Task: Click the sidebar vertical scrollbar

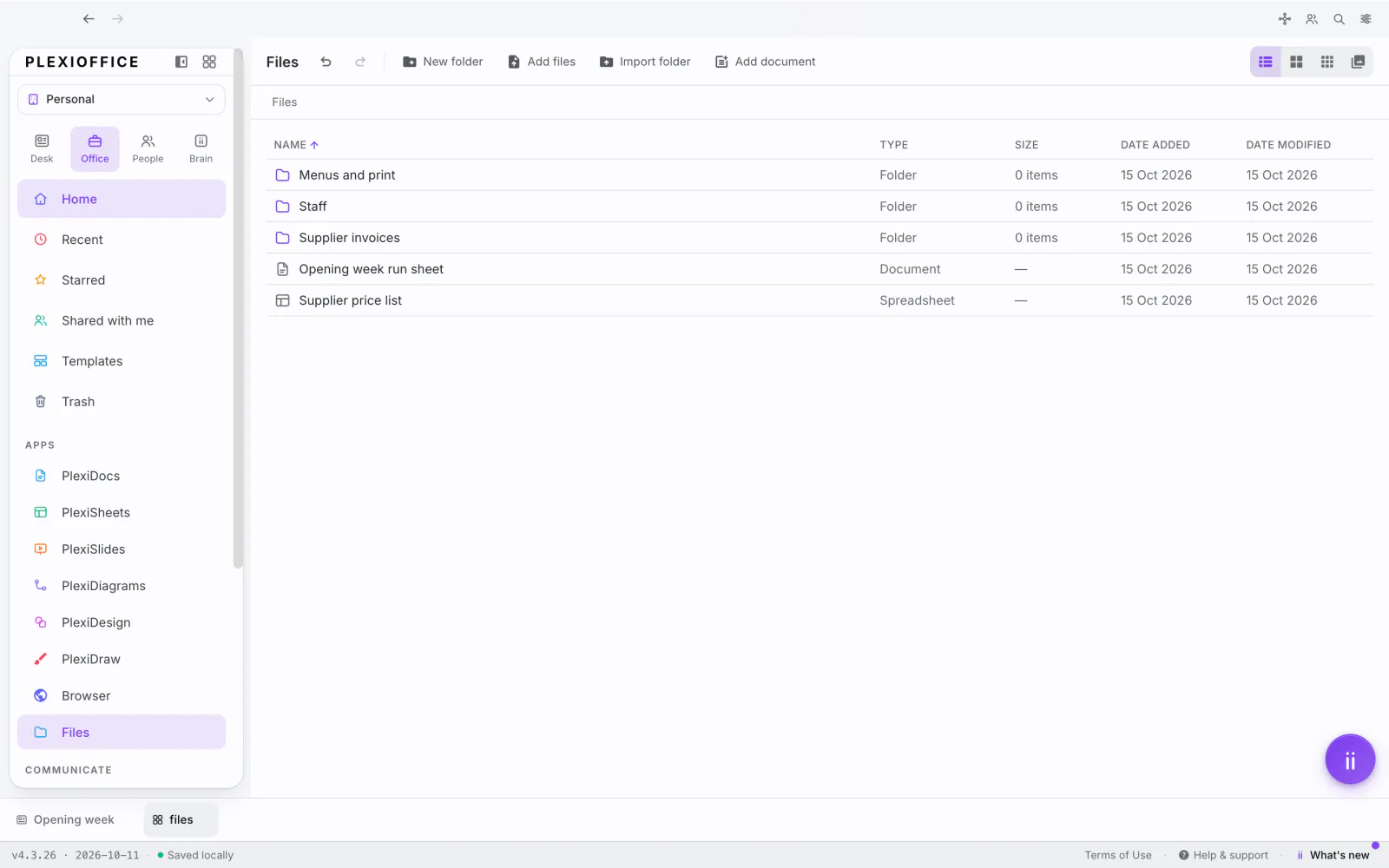Action: coord(238,308)
